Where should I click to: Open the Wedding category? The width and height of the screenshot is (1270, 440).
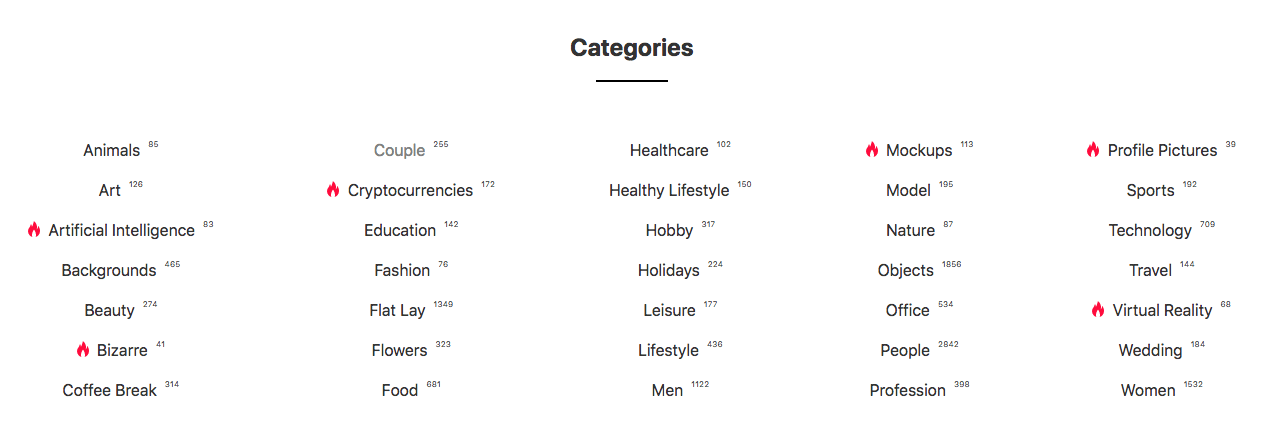(x=1150, y=351)
